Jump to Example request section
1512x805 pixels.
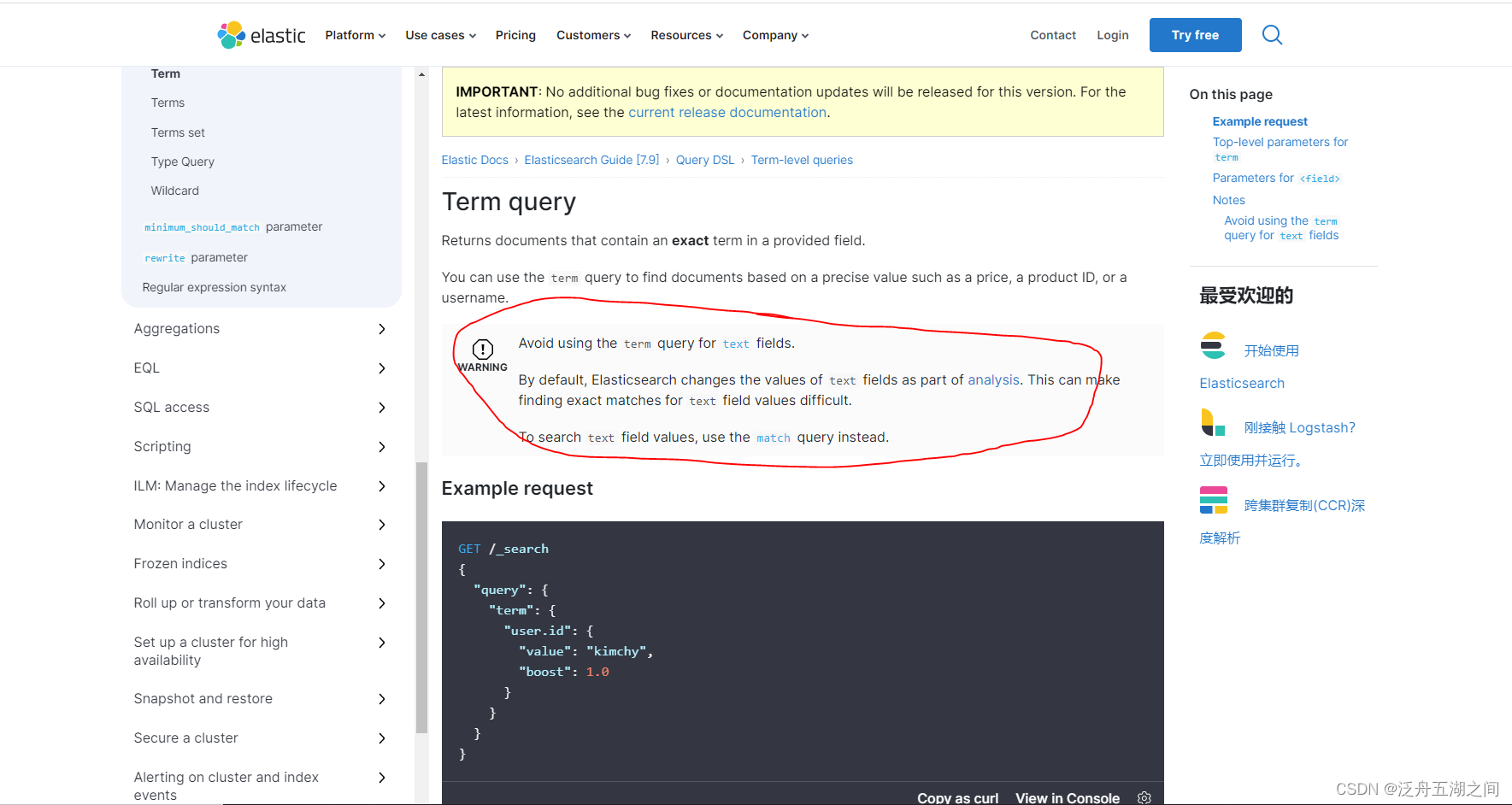1260,121
